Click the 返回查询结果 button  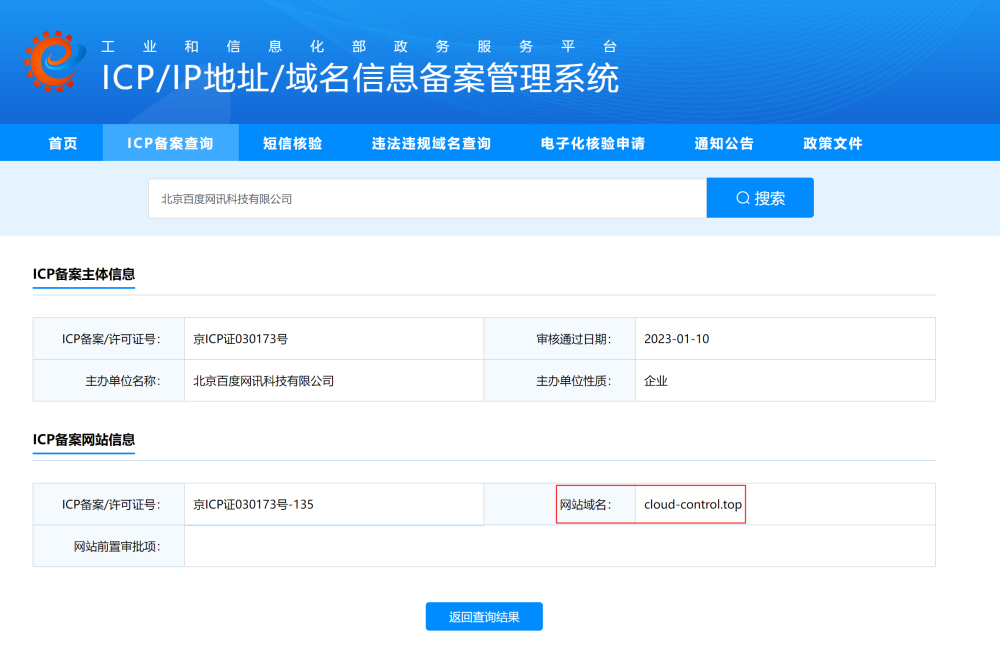(484, 617)
